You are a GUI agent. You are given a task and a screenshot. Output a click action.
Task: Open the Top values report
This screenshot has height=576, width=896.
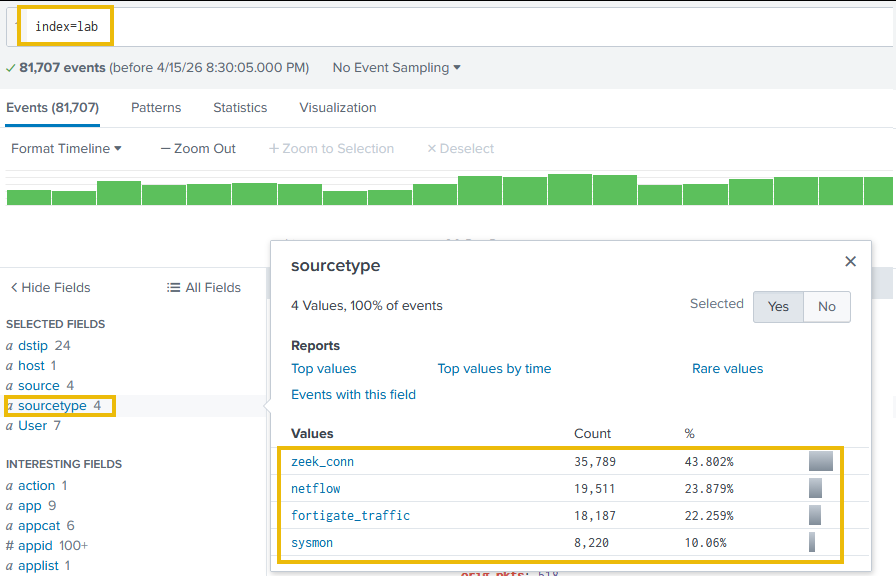click(x=324, y=369)
